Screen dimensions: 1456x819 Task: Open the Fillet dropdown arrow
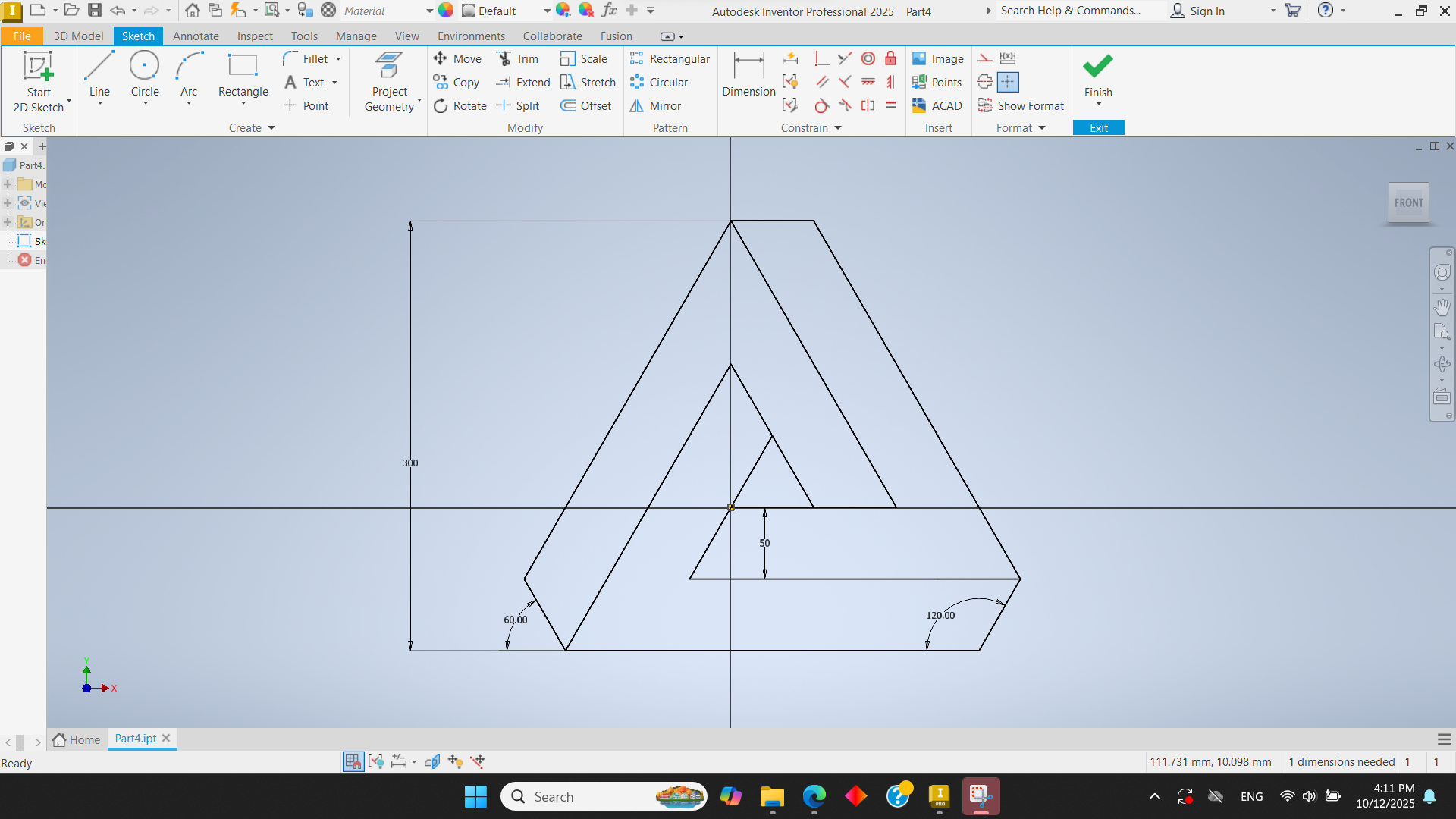tap(338, 59)
